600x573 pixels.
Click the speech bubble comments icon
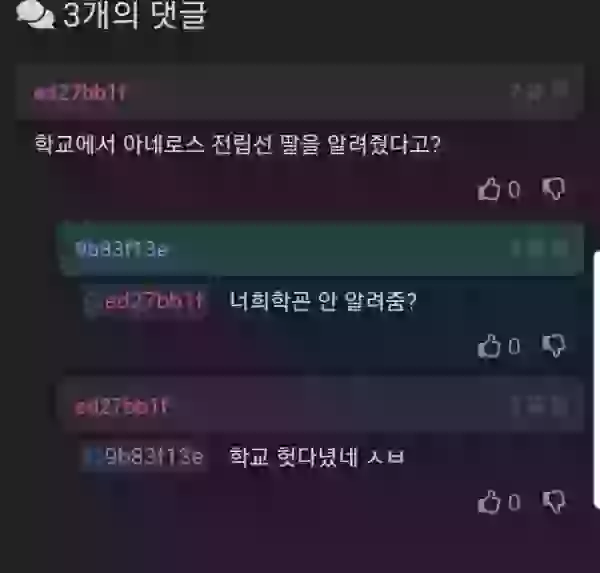pos(36,14)
